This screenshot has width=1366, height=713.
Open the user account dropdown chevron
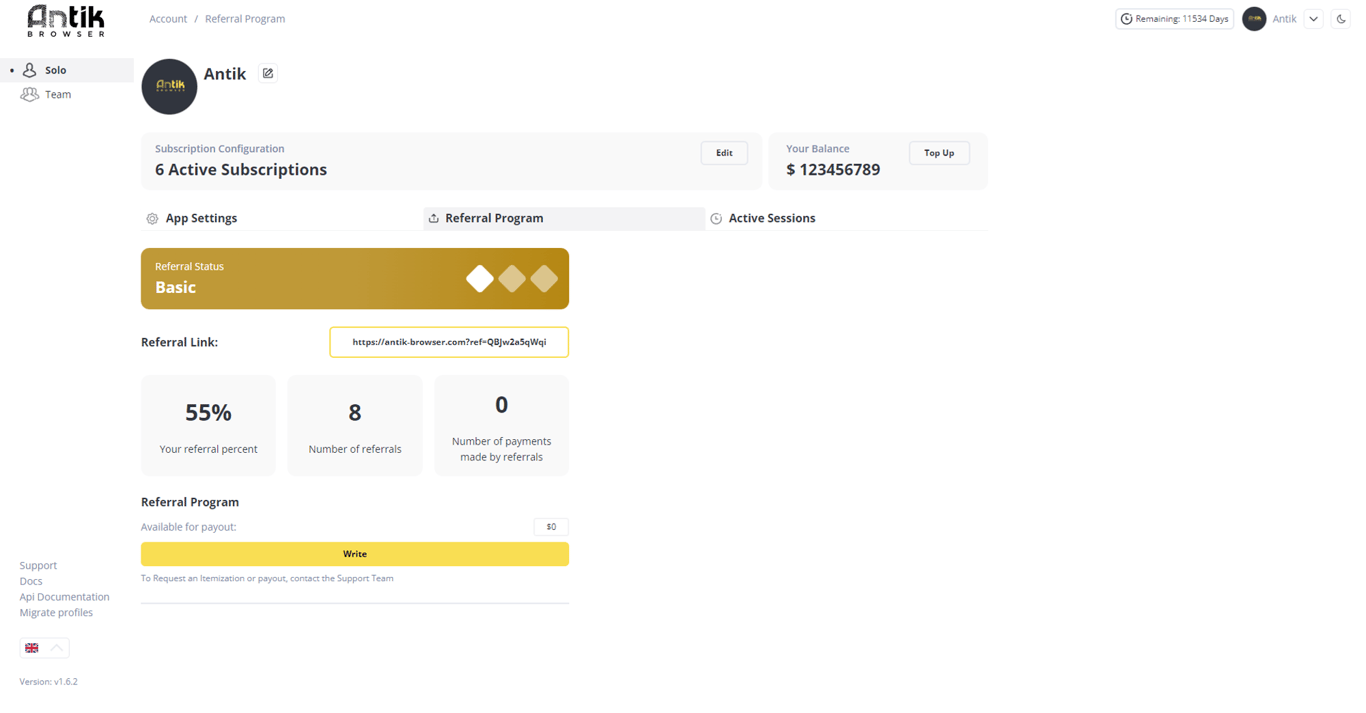pos(1314,19)
